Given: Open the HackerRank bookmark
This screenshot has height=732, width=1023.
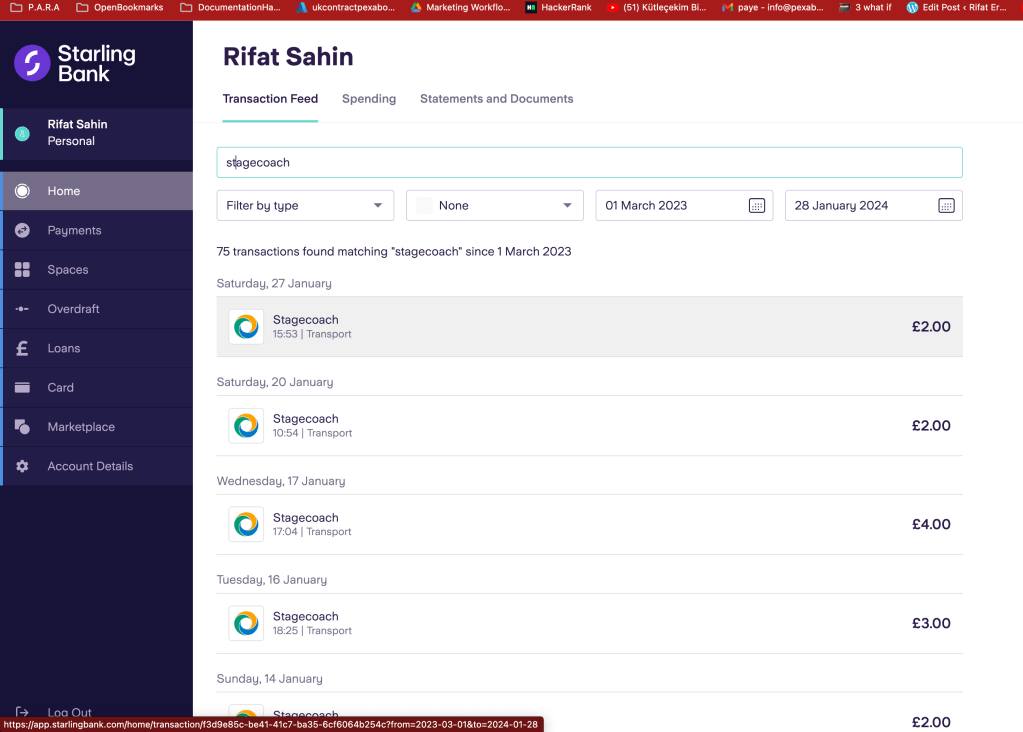Looking at the screenshot, I should click(558, 7).
